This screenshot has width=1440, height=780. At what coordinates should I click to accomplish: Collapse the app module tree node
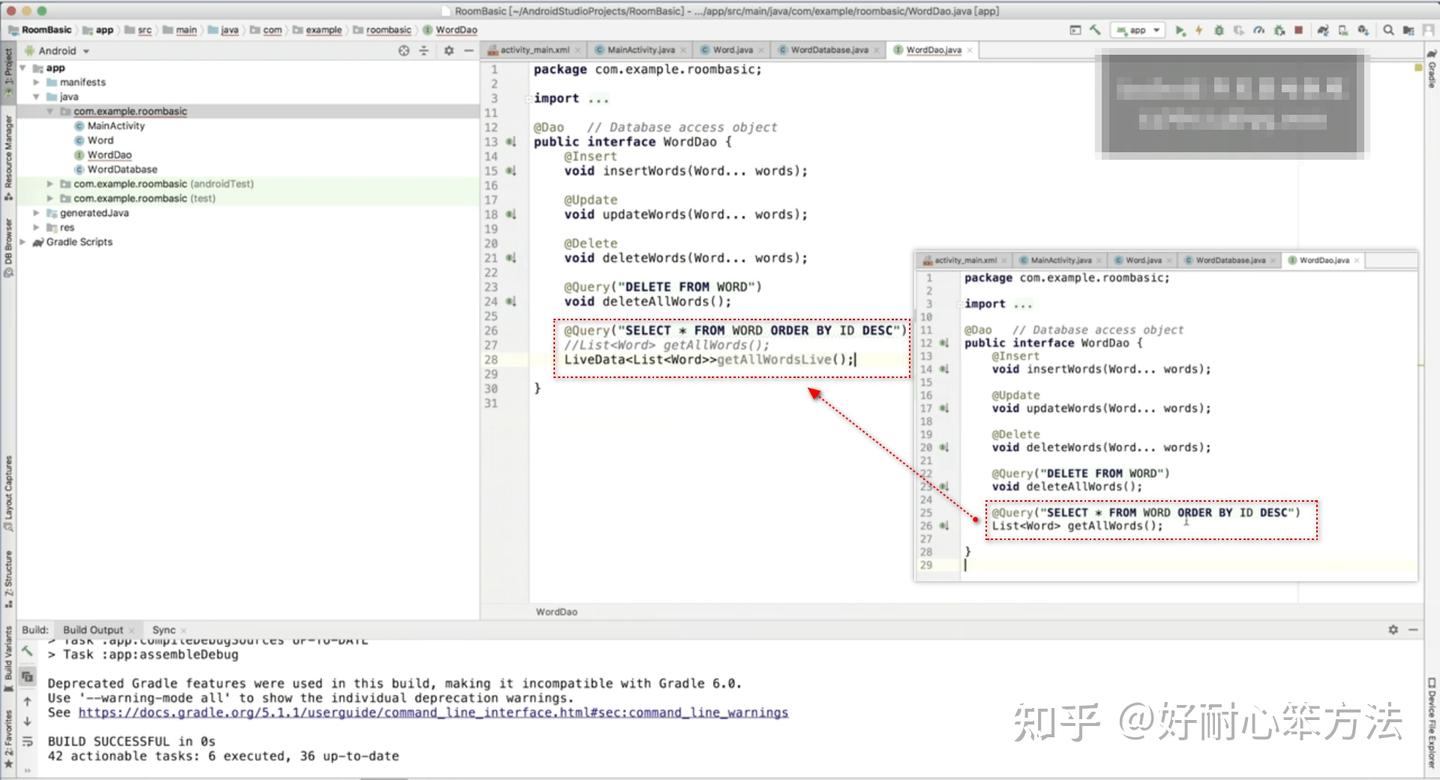(x=23, y=68)
